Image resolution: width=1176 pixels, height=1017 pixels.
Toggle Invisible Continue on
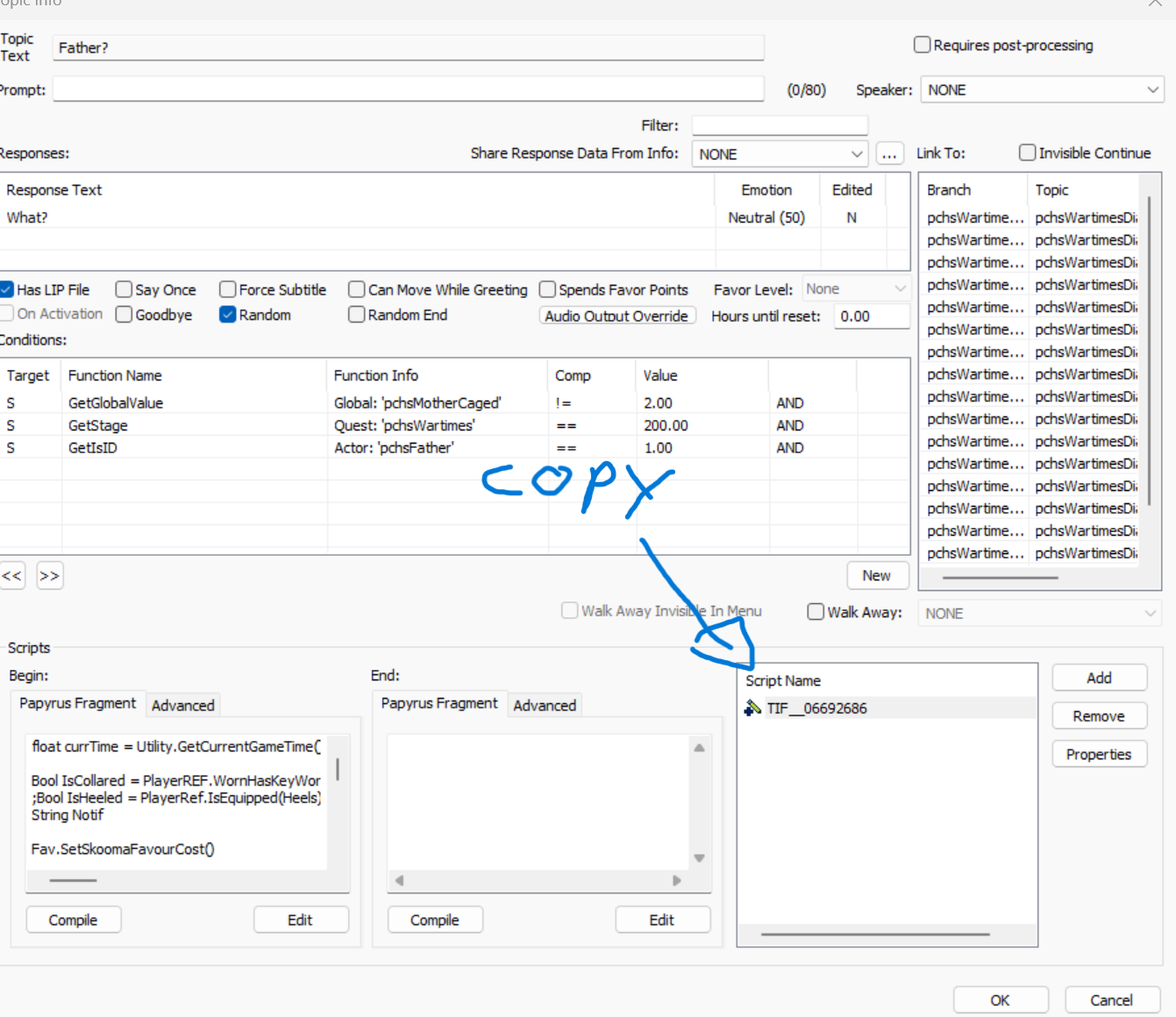click(1027, 153)
